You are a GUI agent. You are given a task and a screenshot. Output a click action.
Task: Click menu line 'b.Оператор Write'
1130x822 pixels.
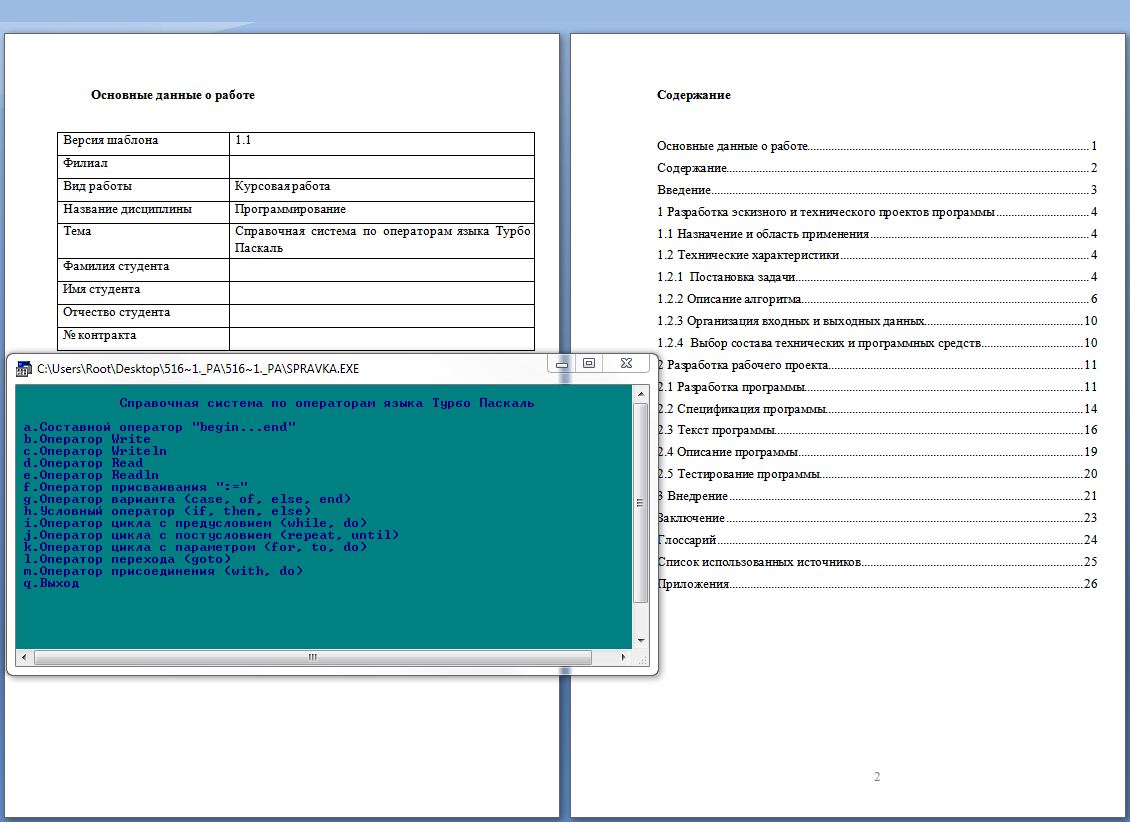point(87,439)
